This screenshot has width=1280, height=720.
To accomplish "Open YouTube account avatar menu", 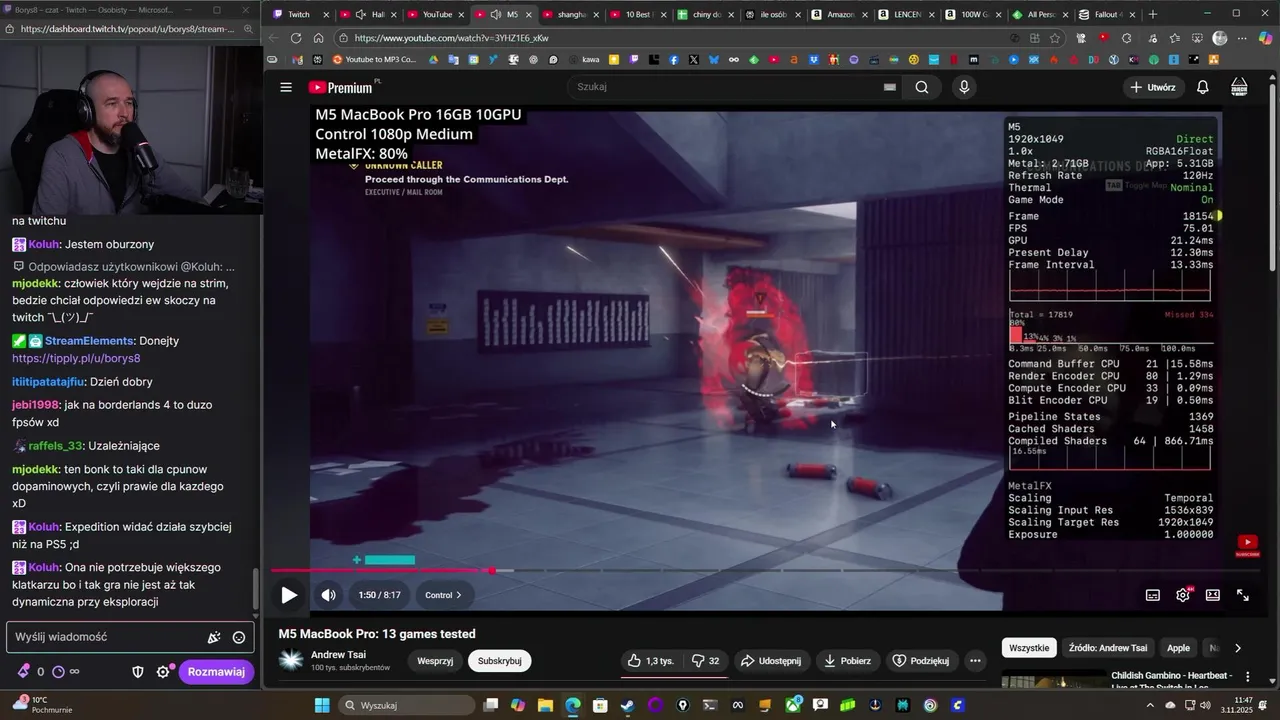I will (x=1239, y=87).
